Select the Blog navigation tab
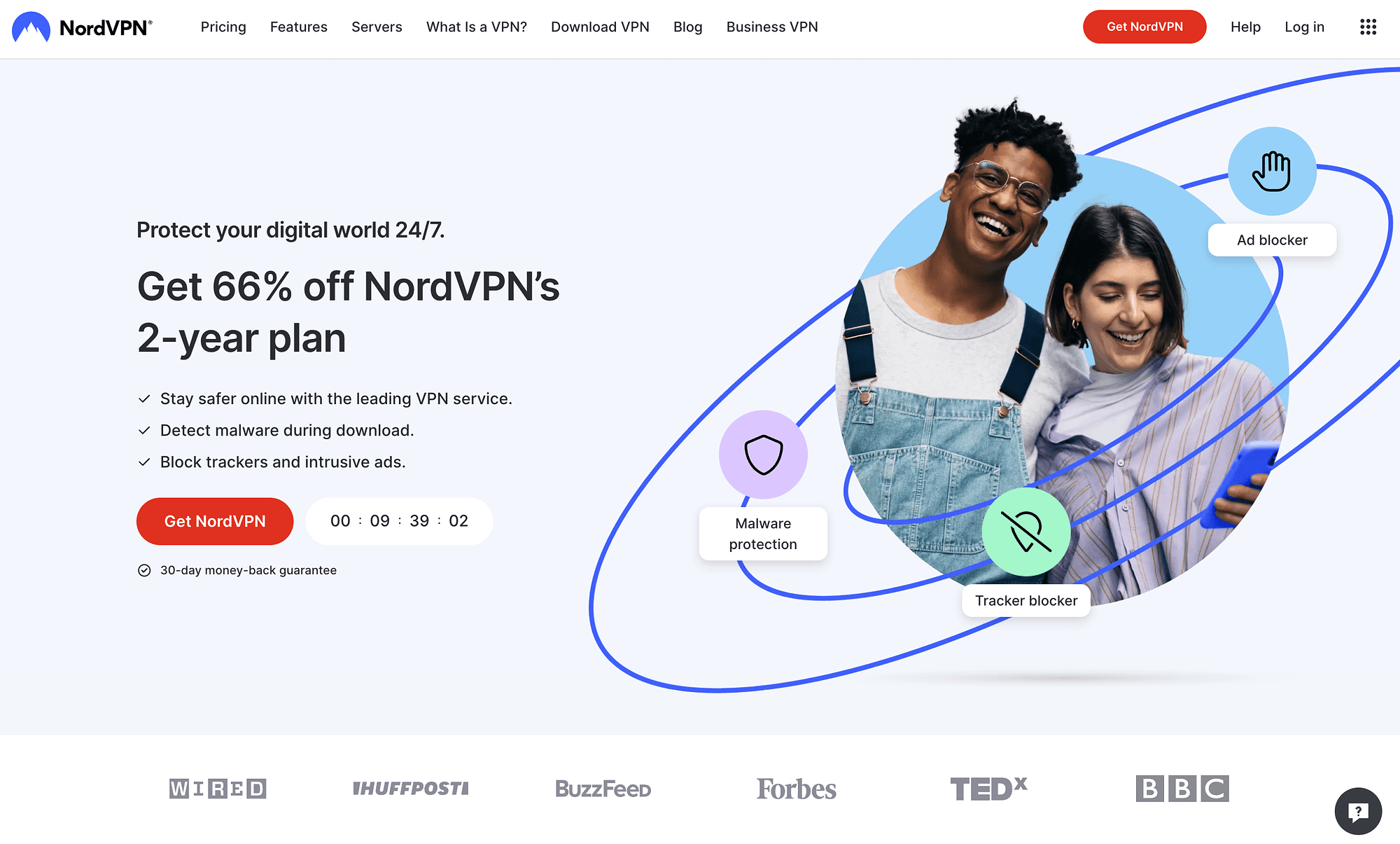Image resolution: width=1400 pixels, height=844 pixels. coord(687,26)
